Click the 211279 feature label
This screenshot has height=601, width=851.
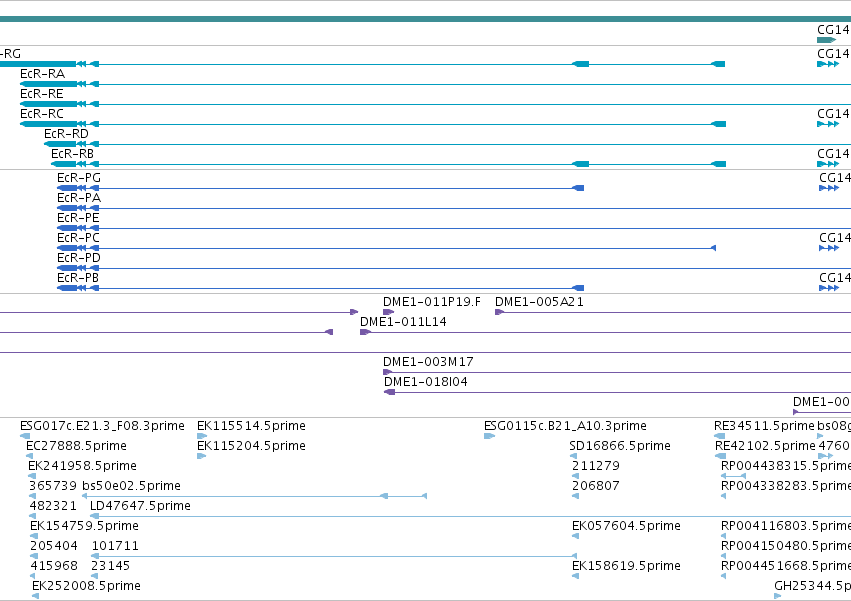[x=596, y=466]
